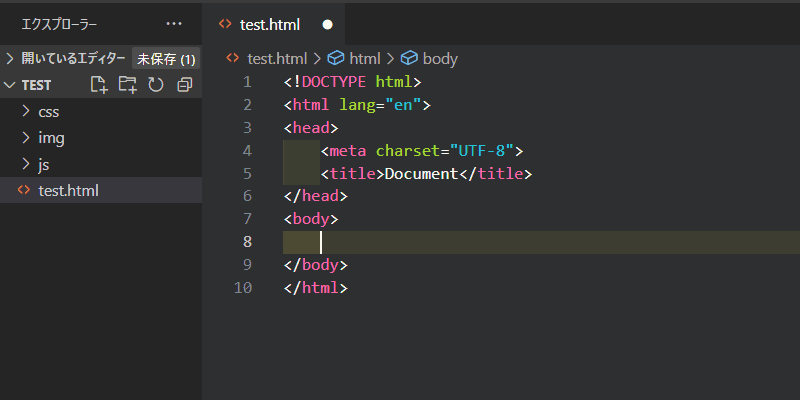Screen dimensions: 800x400
Task: Click line number 10 in gutter
Action: click(x=243, y=288)
